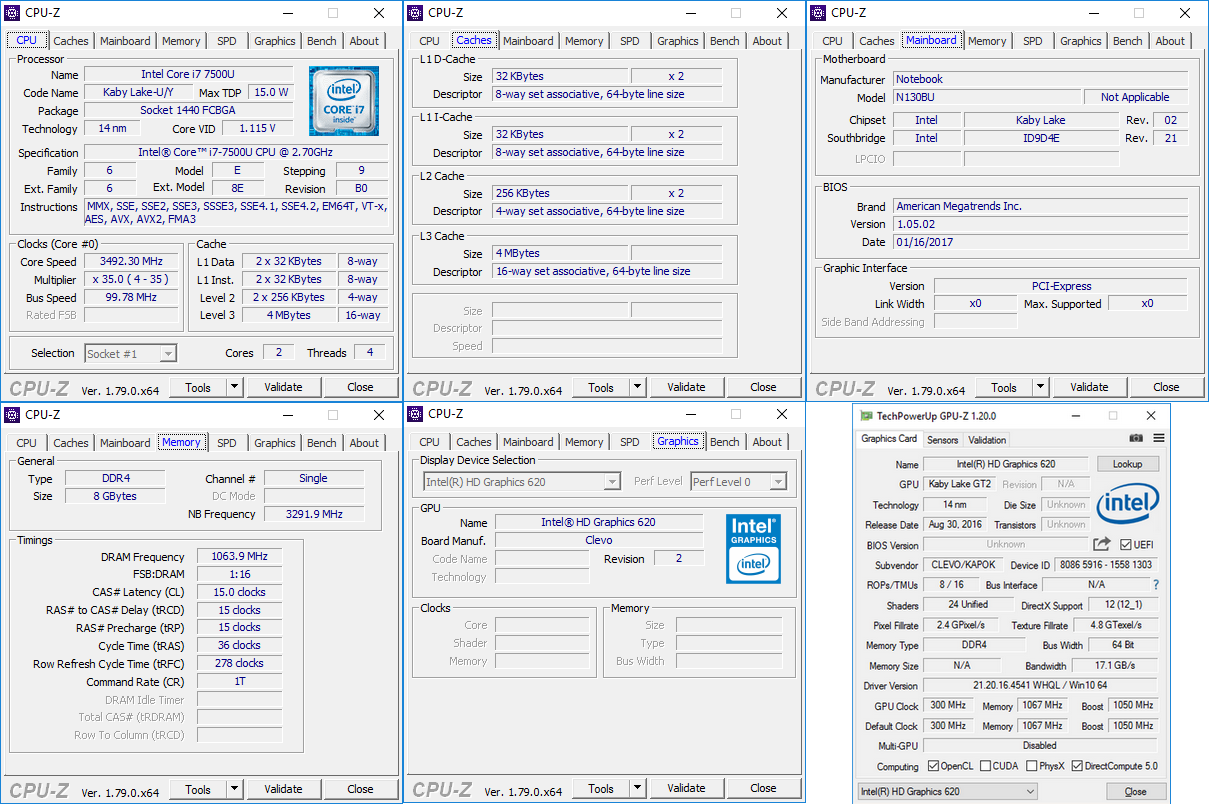Select the Graphics Card tab in GPU-Z
This screenshot has height=804, width=1210.
tap(889, 439)
